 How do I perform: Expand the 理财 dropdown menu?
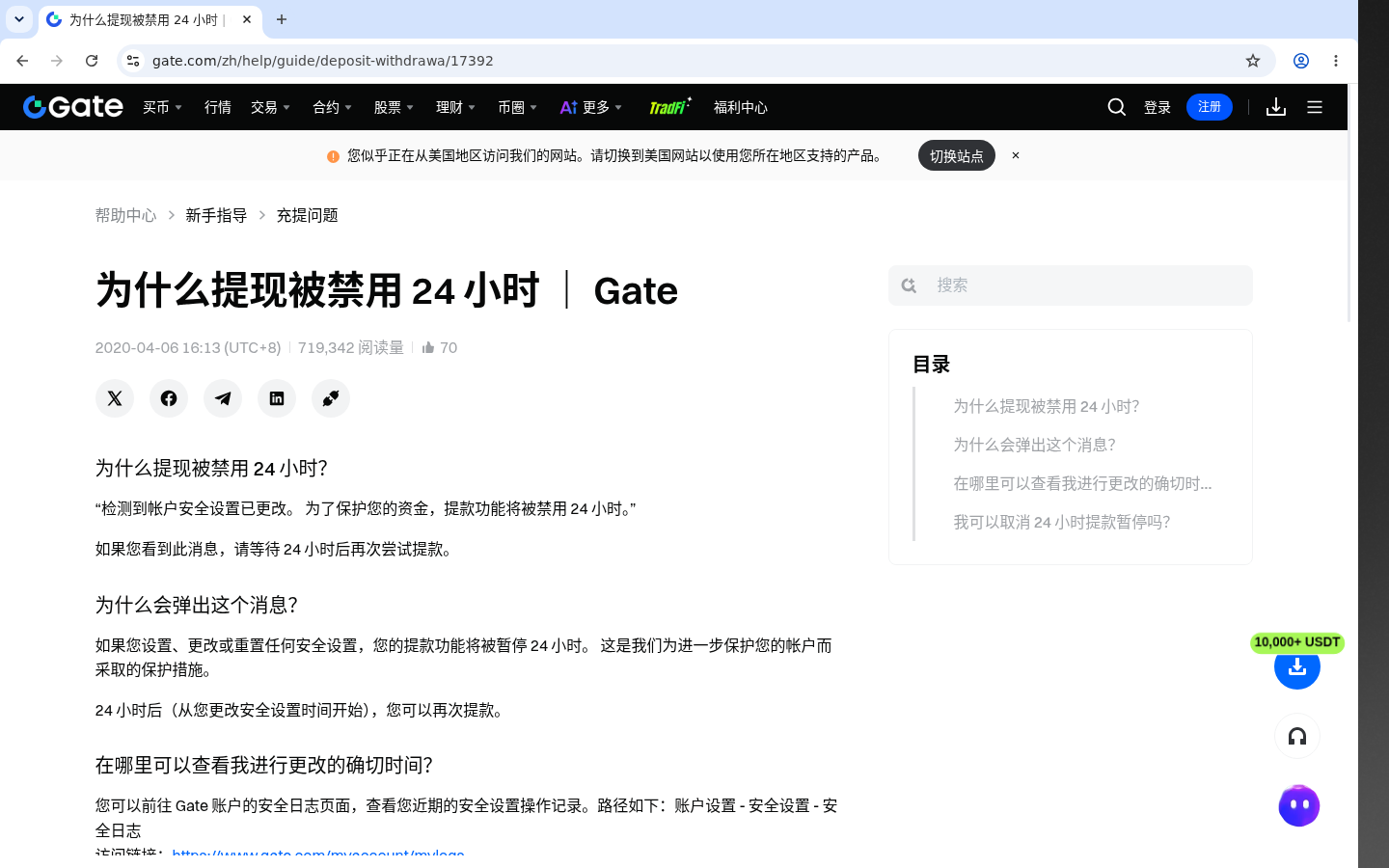(x=456, y=107)
